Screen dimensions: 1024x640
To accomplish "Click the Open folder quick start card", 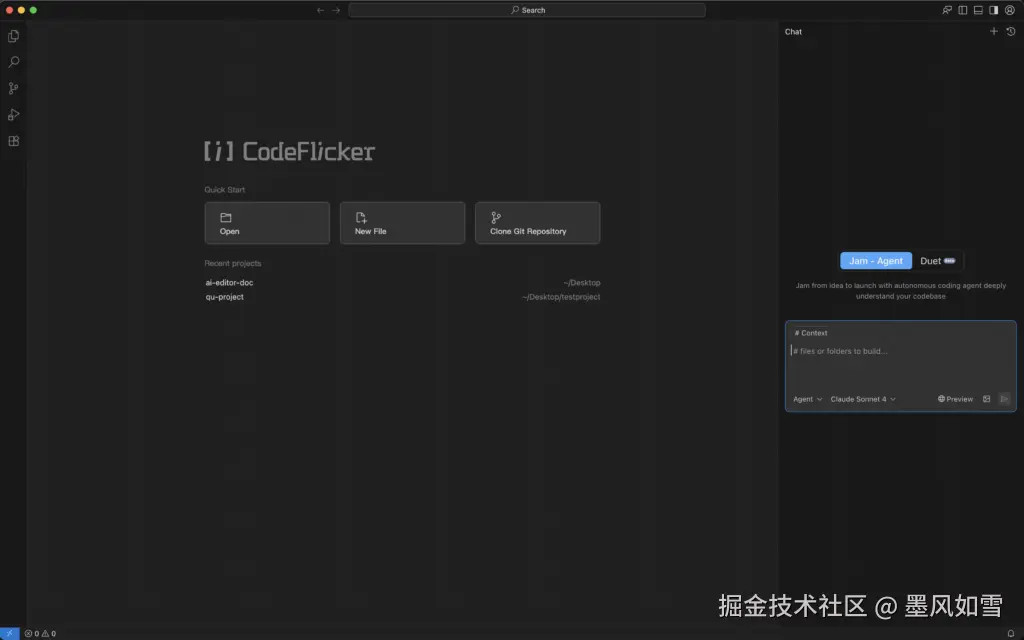I will pyautogui.click(x=267, y=223).
